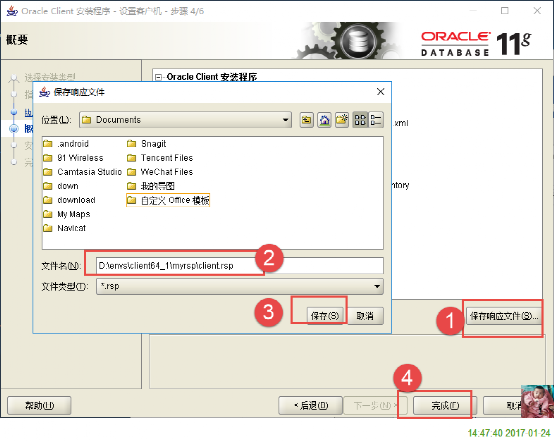Click the WeChat Files folder name
This screenshot has height=442, width=554.
coord(167,172)
